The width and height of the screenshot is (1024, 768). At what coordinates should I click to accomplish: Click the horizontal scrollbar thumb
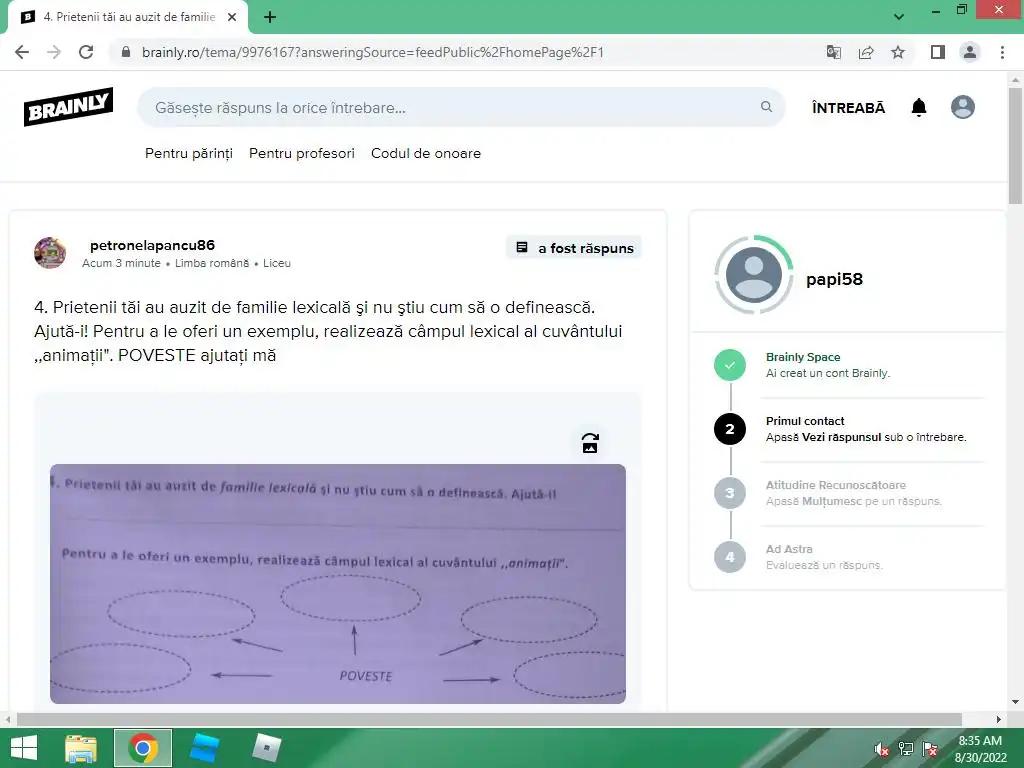coord(488,719)
